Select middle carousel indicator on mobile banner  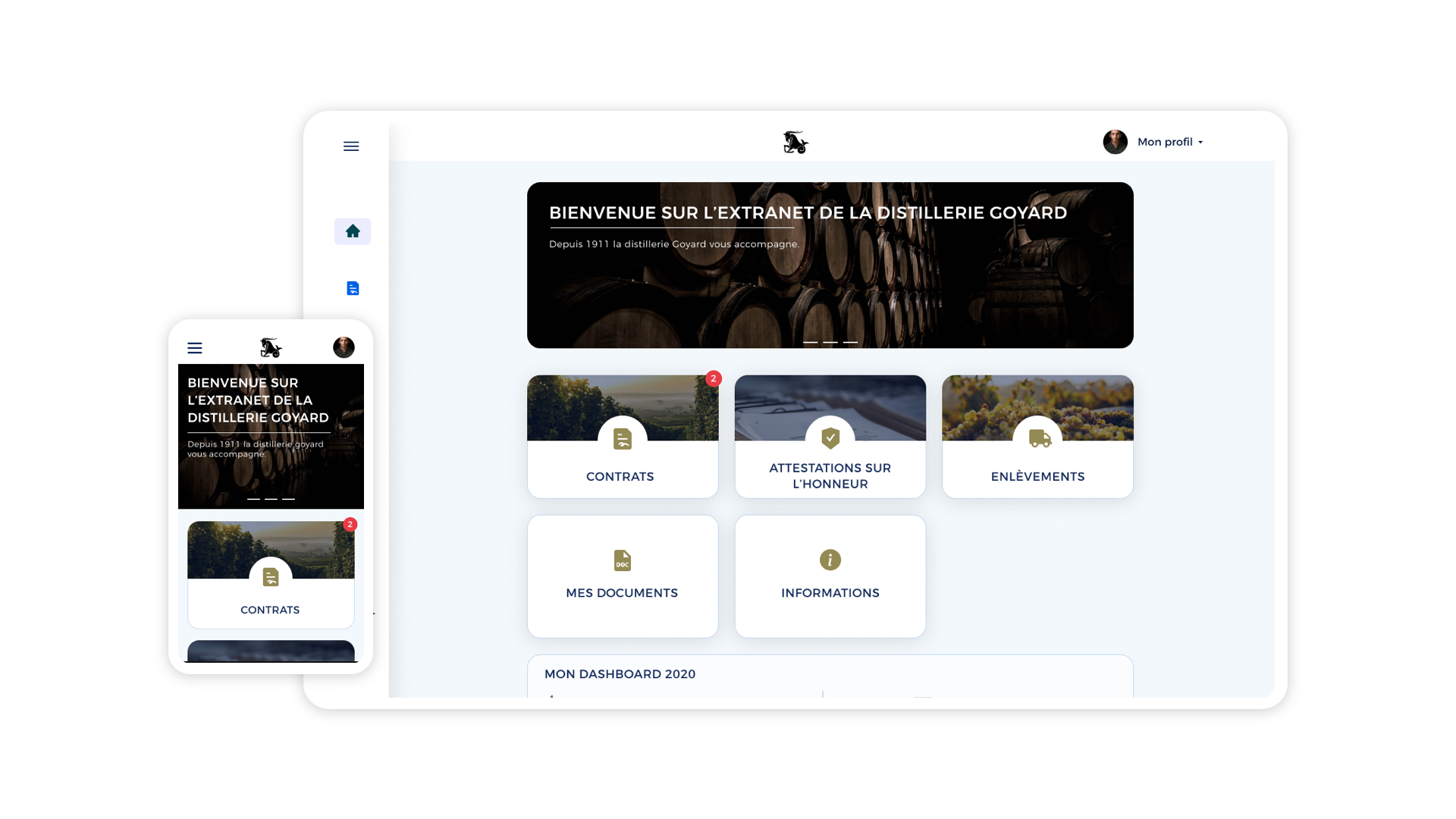271,499
